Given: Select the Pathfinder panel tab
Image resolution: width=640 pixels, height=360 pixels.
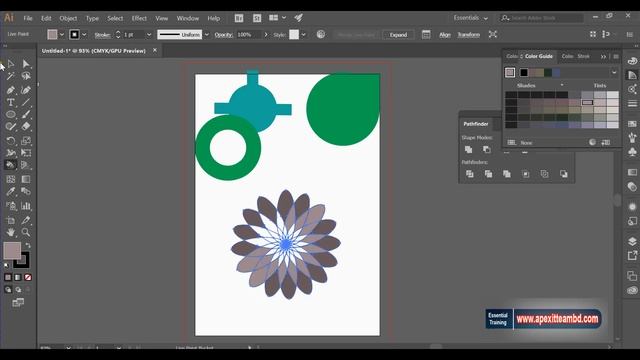Looking at the screenshot, I should (x=476, y=124).
